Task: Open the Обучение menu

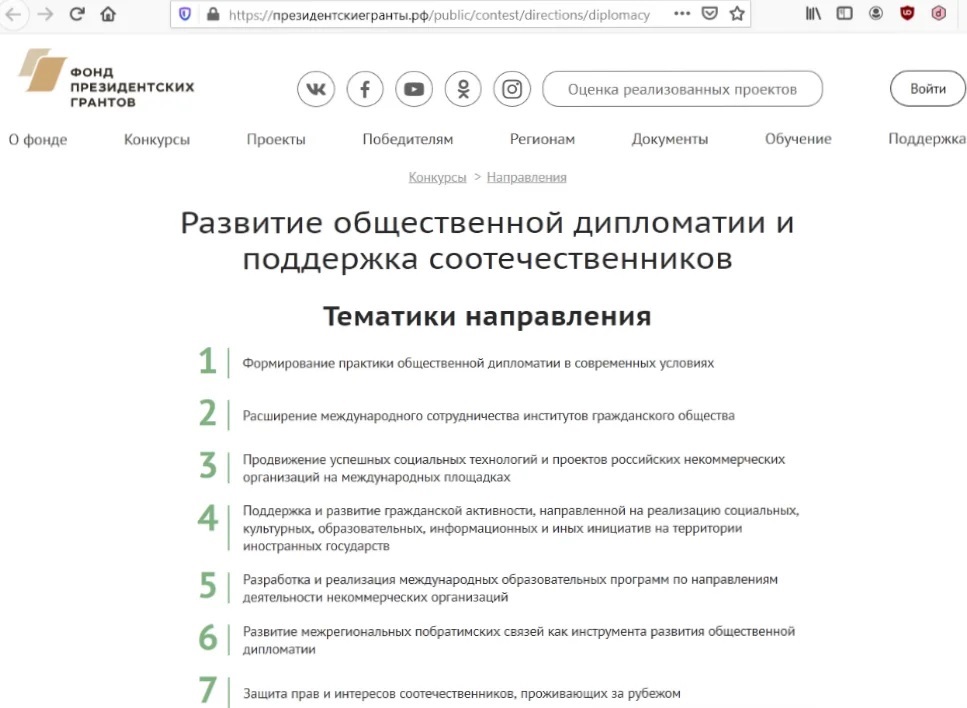Action: pos(798,139)
